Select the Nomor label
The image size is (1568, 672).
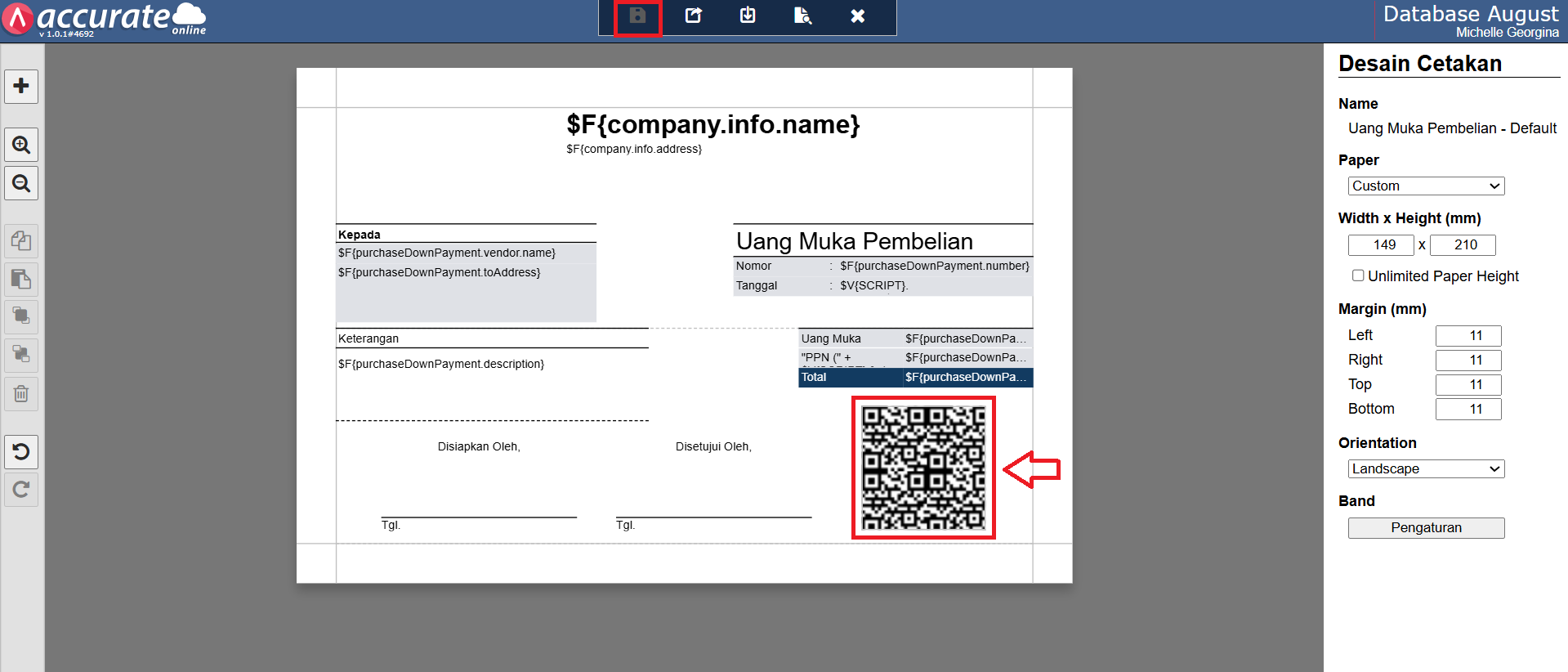tap(753, 267)
